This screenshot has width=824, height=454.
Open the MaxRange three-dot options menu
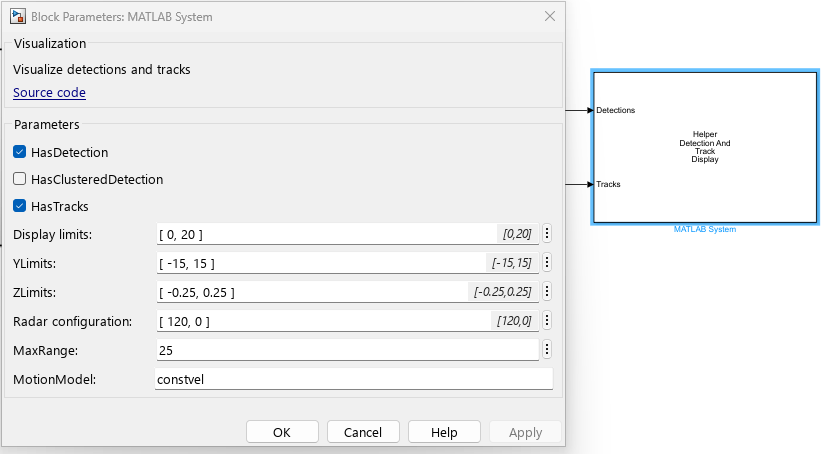(x=547, y=350)
